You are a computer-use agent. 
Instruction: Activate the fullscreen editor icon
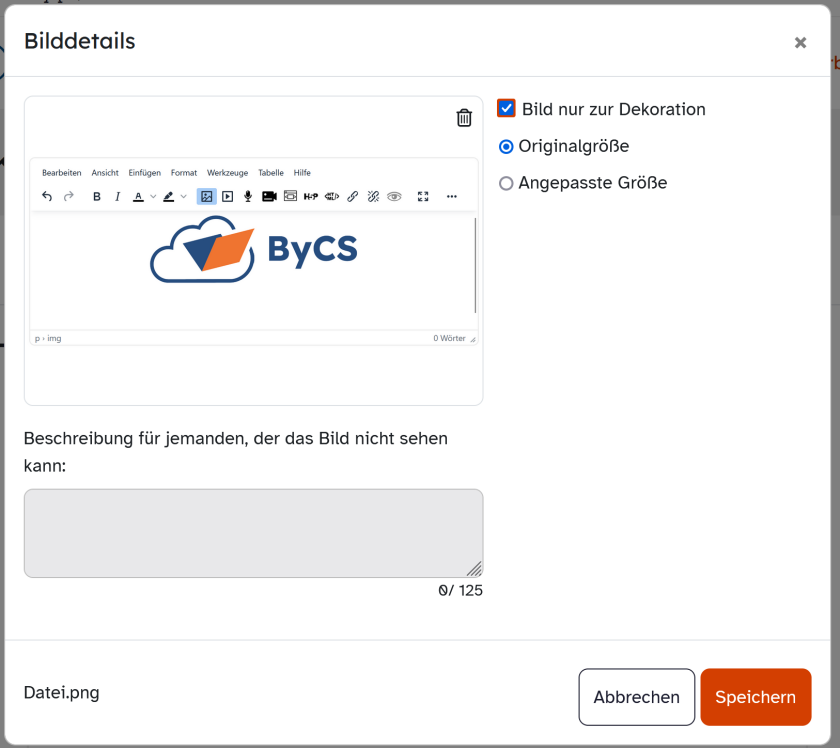[x=423, y=196]
